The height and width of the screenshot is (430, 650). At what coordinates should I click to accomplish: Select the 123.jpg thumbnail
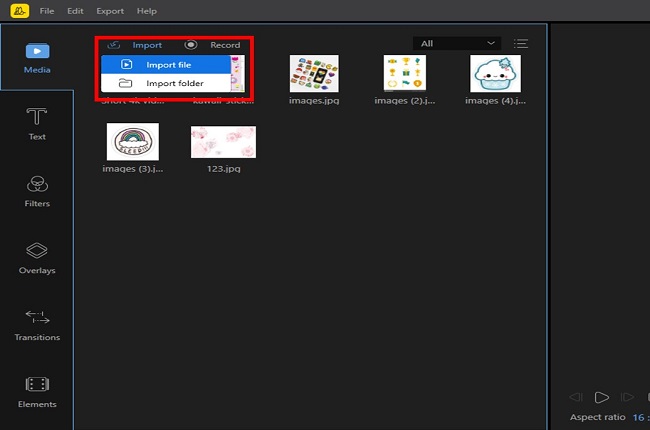tap(223, 142)
